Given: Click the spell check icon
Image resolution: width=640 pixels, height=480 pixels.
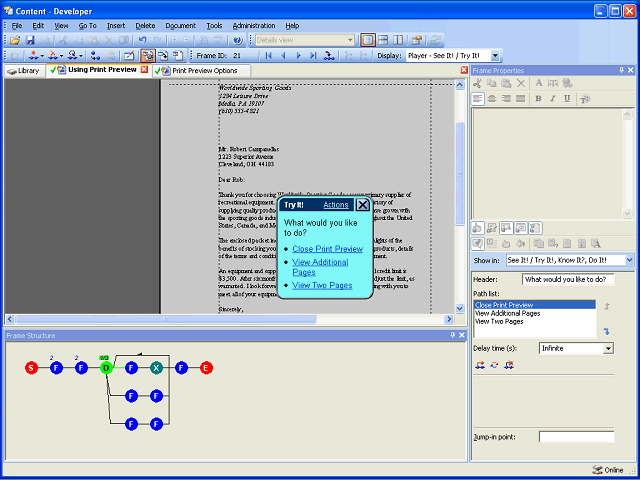Looking at the screenshot, I should 219,40.
